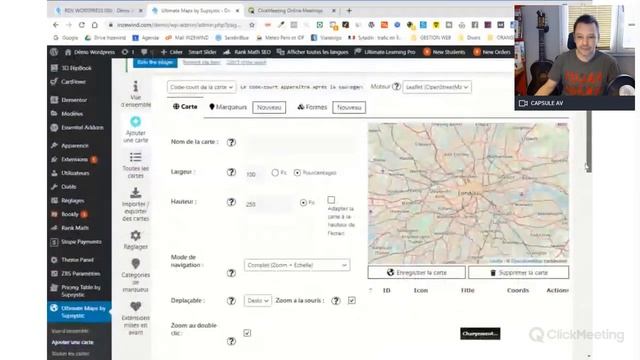Select the Px radio for Largeur
Screen dimensions: 640x360
275,173
